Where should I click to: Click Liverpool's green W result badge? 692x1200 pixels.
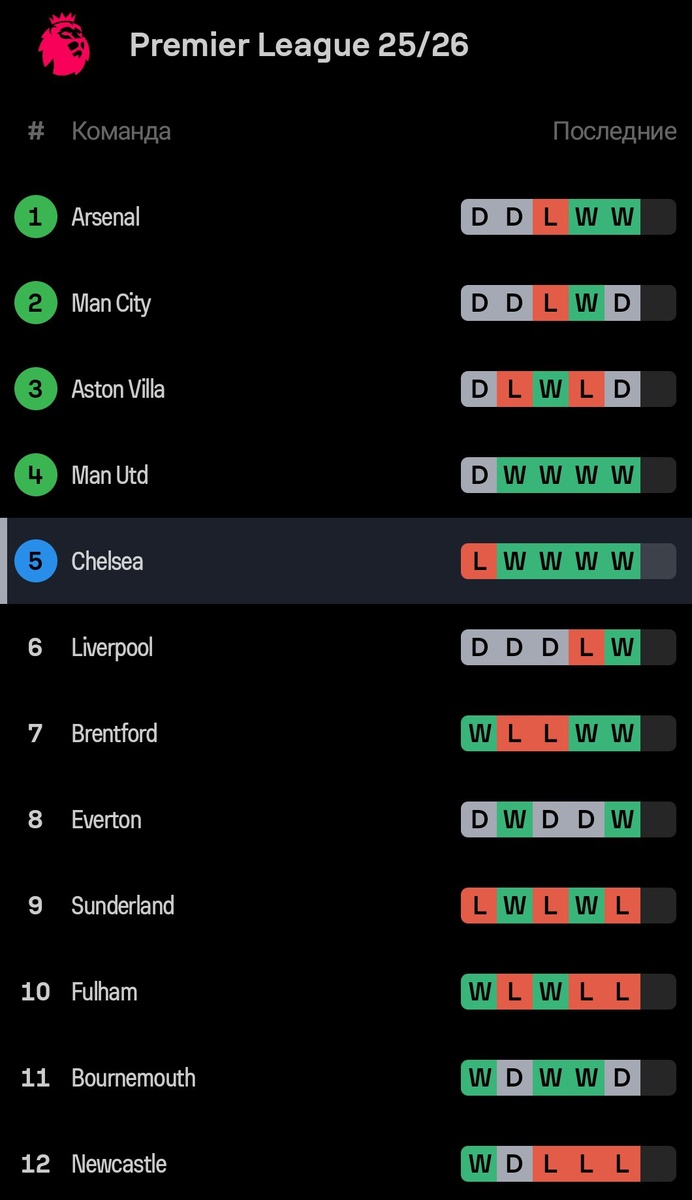pyautogui.click(x=622, y=647)
